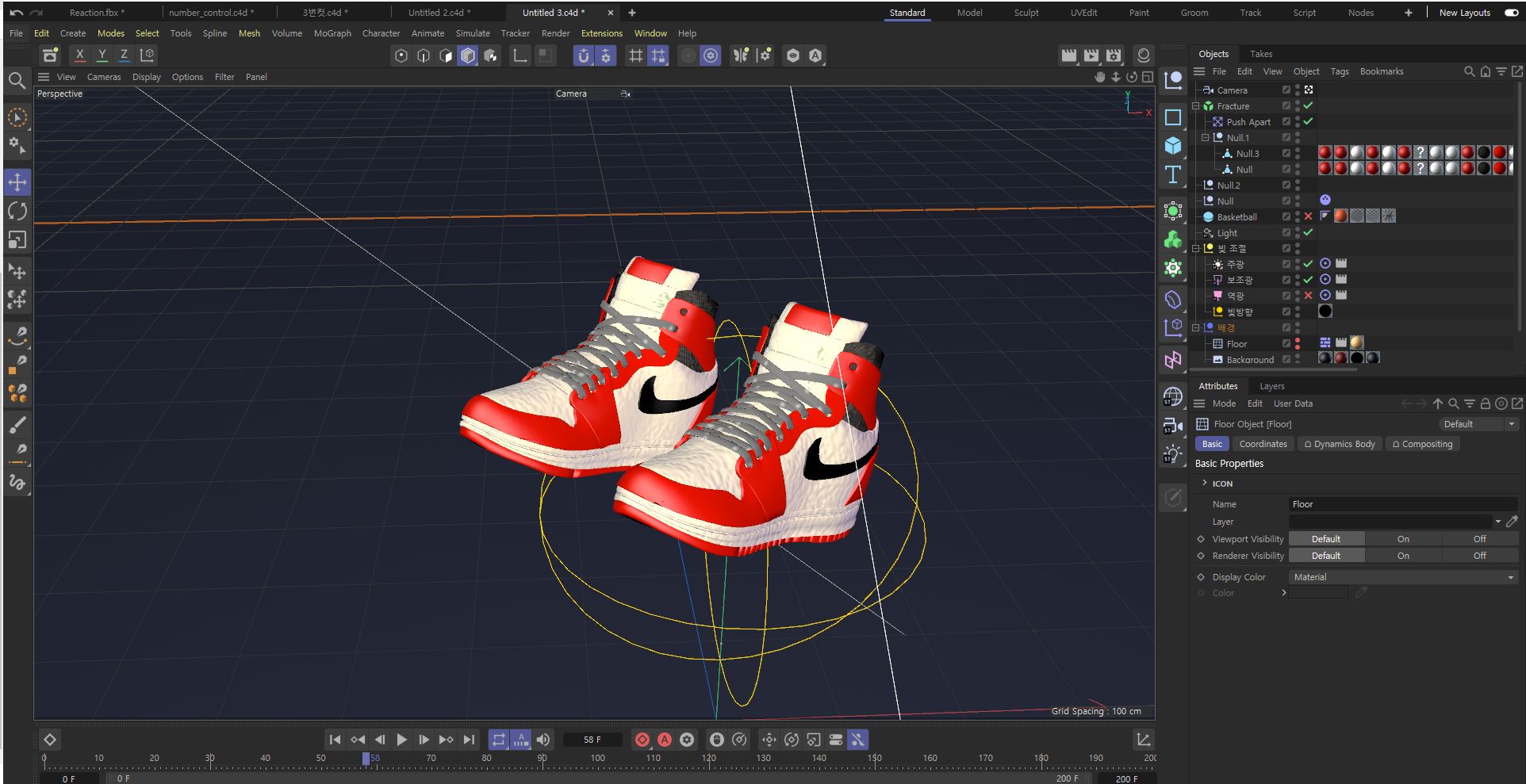Toggle the Light object green checkmark
1526x784 pixels.
tap(1308, 232)
